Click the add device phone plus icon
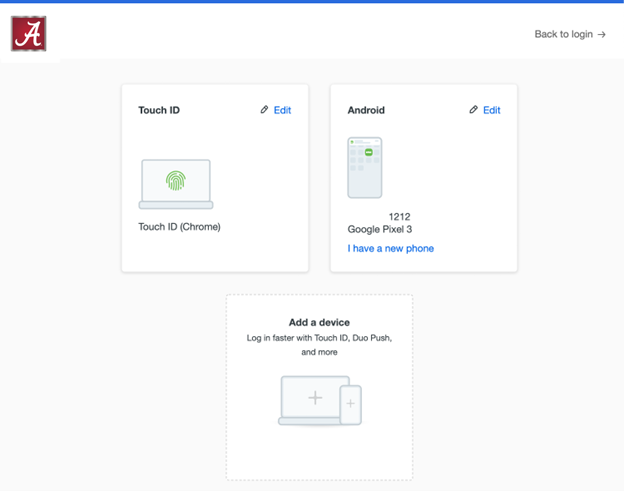 tap(351, 403)
